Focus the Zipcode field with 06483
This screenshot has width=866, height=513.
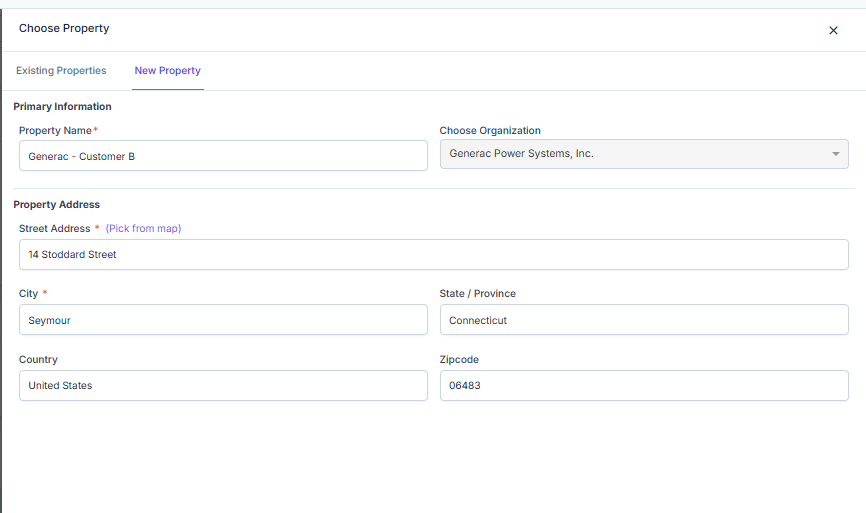click(644, 386)
